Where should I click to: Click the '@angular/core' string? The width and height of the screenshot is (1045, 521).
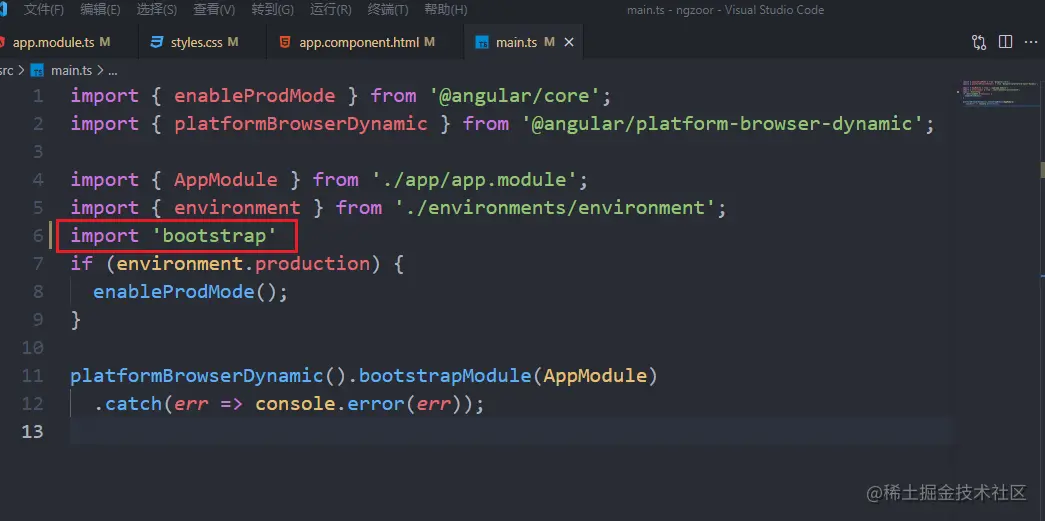[515, 96]
